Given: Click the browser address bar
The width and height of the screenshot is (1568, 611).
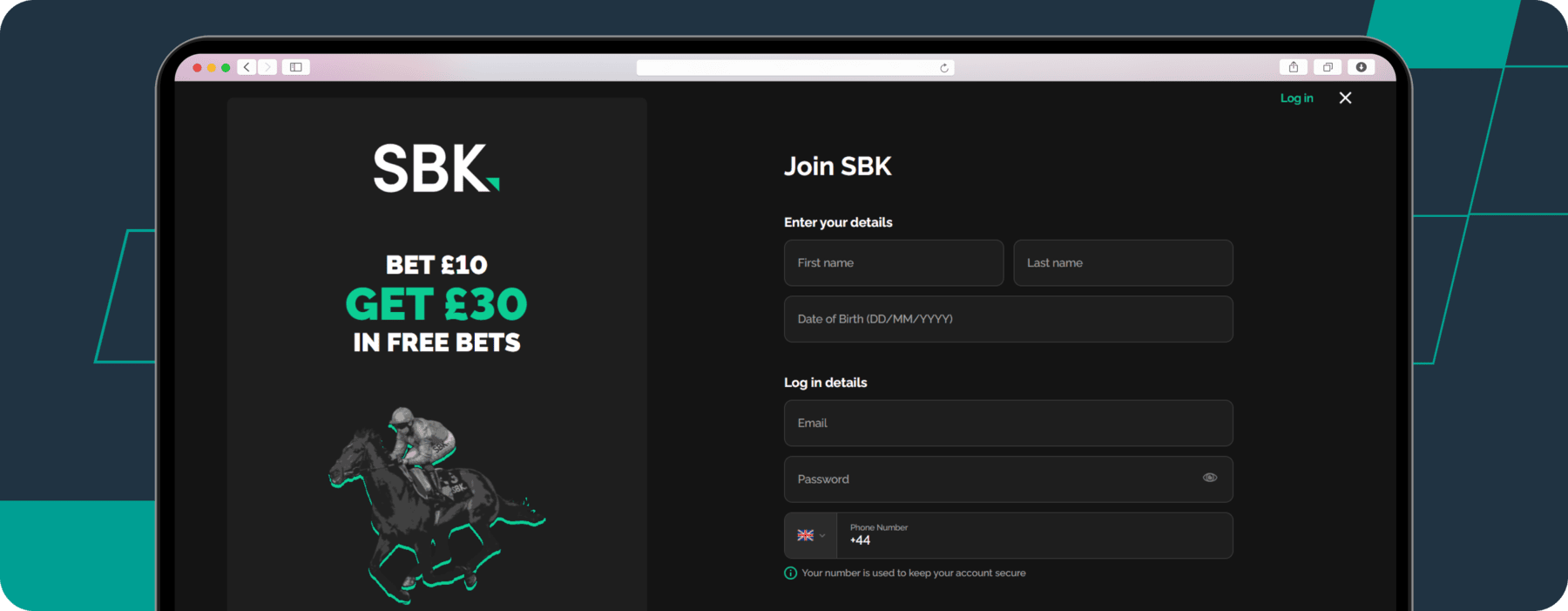Looking at the screenshot, I should click(x=795, y=68).
